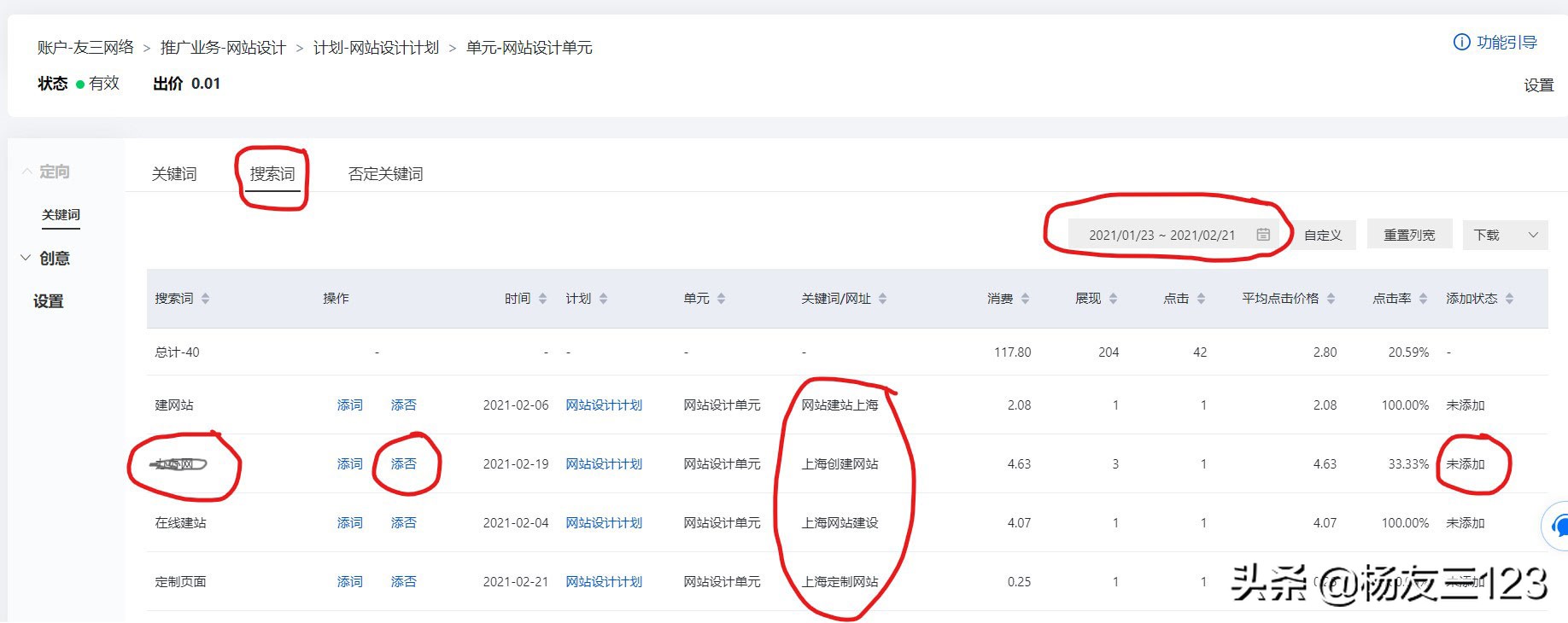This screenshot has height=623, width=1568.
Task: Click 添否 in the 建网站 row
Action: [404, 405]
